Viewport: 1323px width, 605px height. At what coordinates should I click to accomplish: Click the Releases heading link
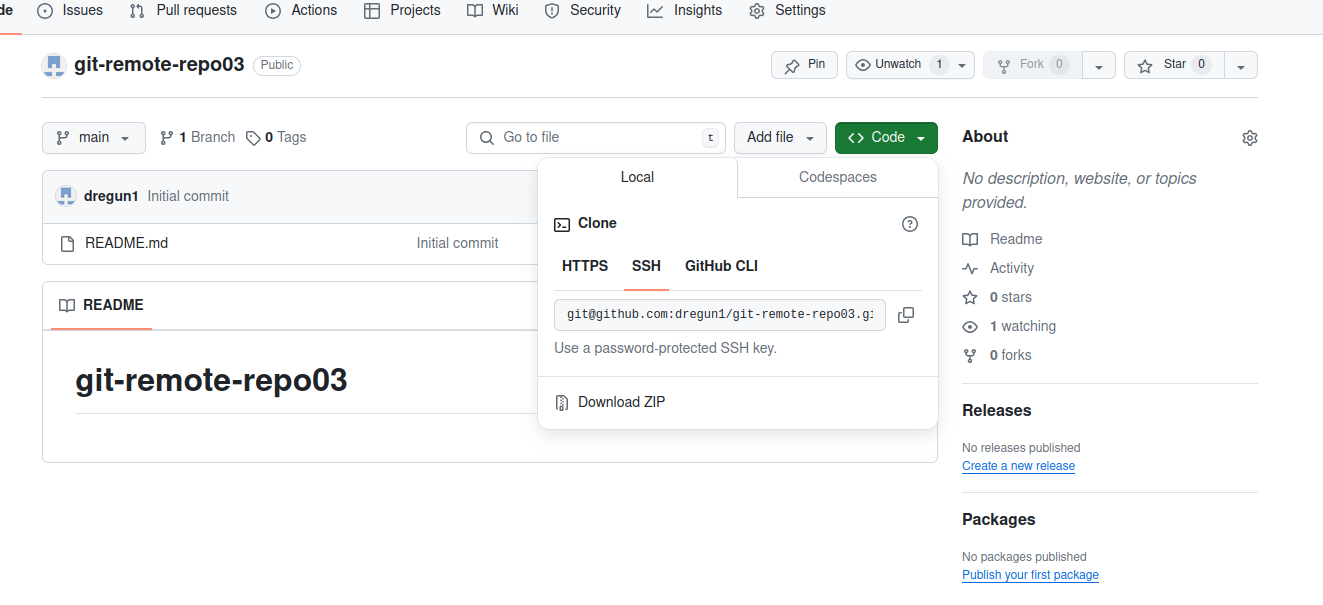996,411
